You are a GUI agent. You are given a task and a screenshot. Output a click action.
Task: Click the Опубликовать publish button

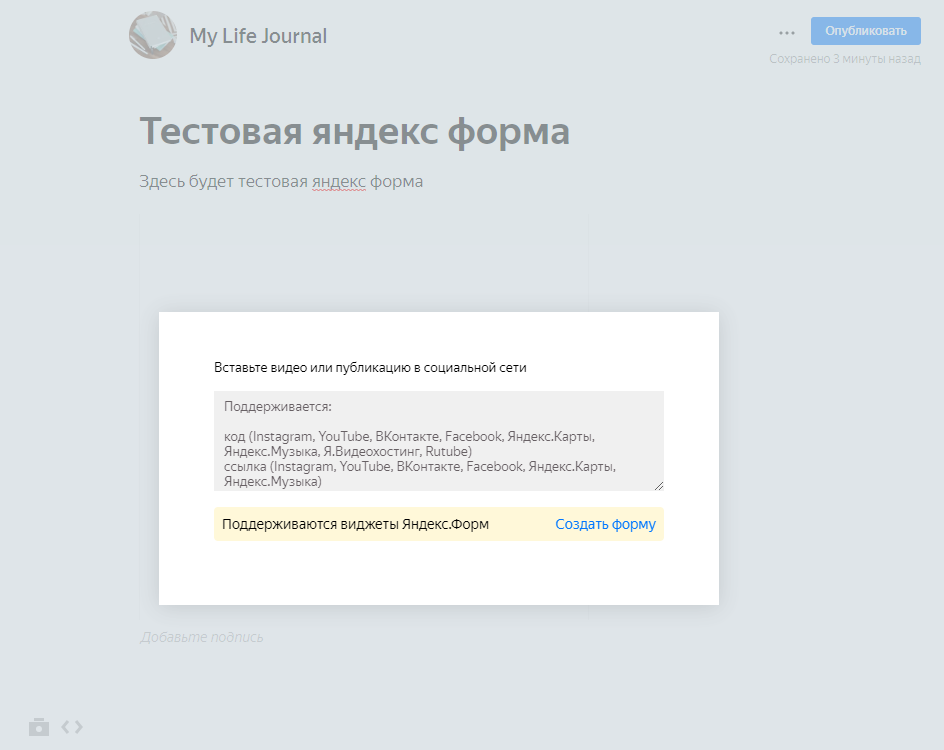(x=865, y=31)
